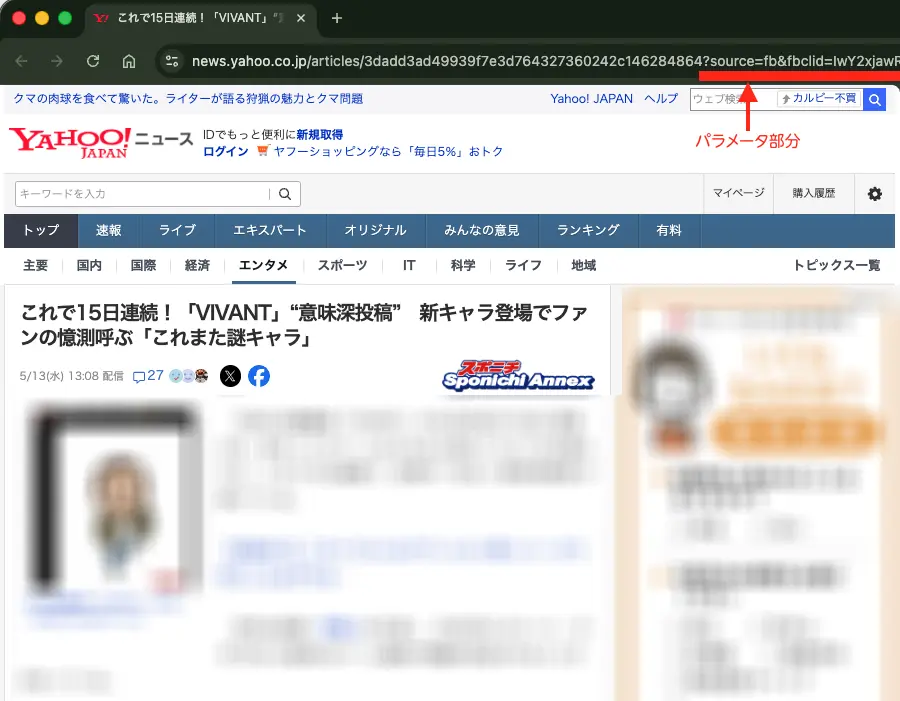
Task: Click the 新規取得 ID link
Action: tap(320, 135)
